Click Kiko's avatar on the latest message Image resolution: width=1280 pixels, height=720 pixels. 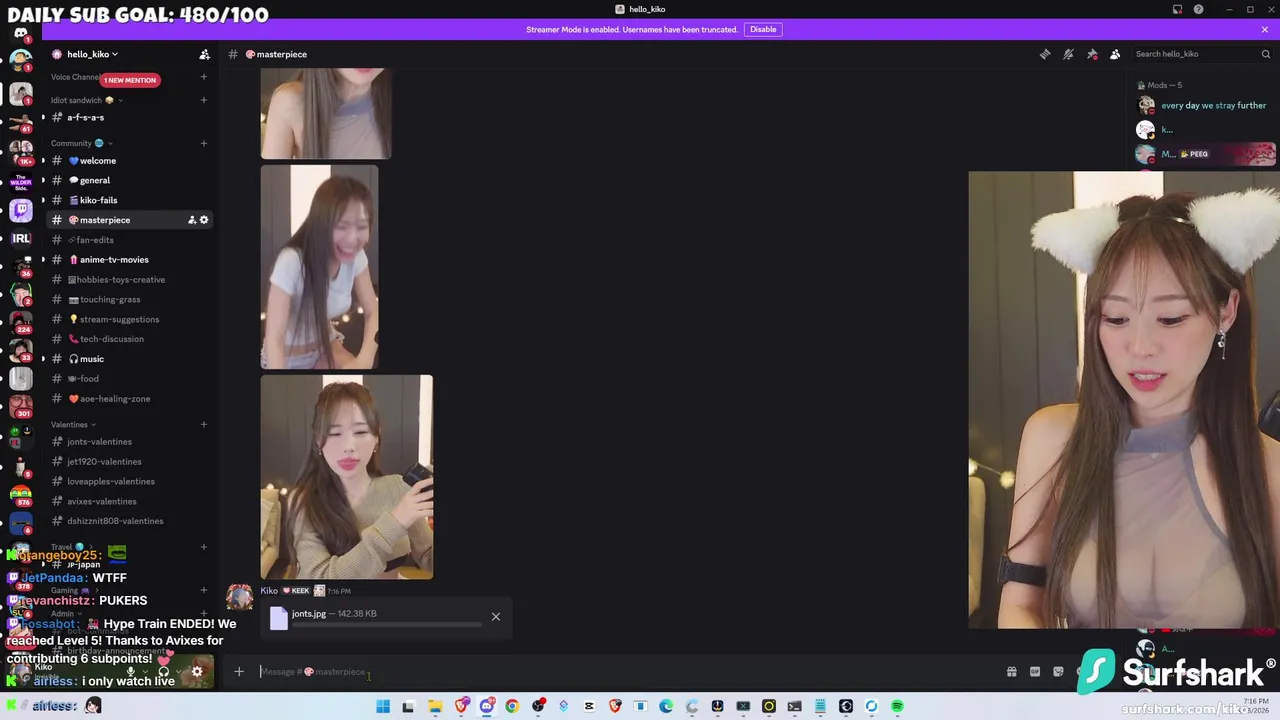pyautogui.click(x=240, y=598)
